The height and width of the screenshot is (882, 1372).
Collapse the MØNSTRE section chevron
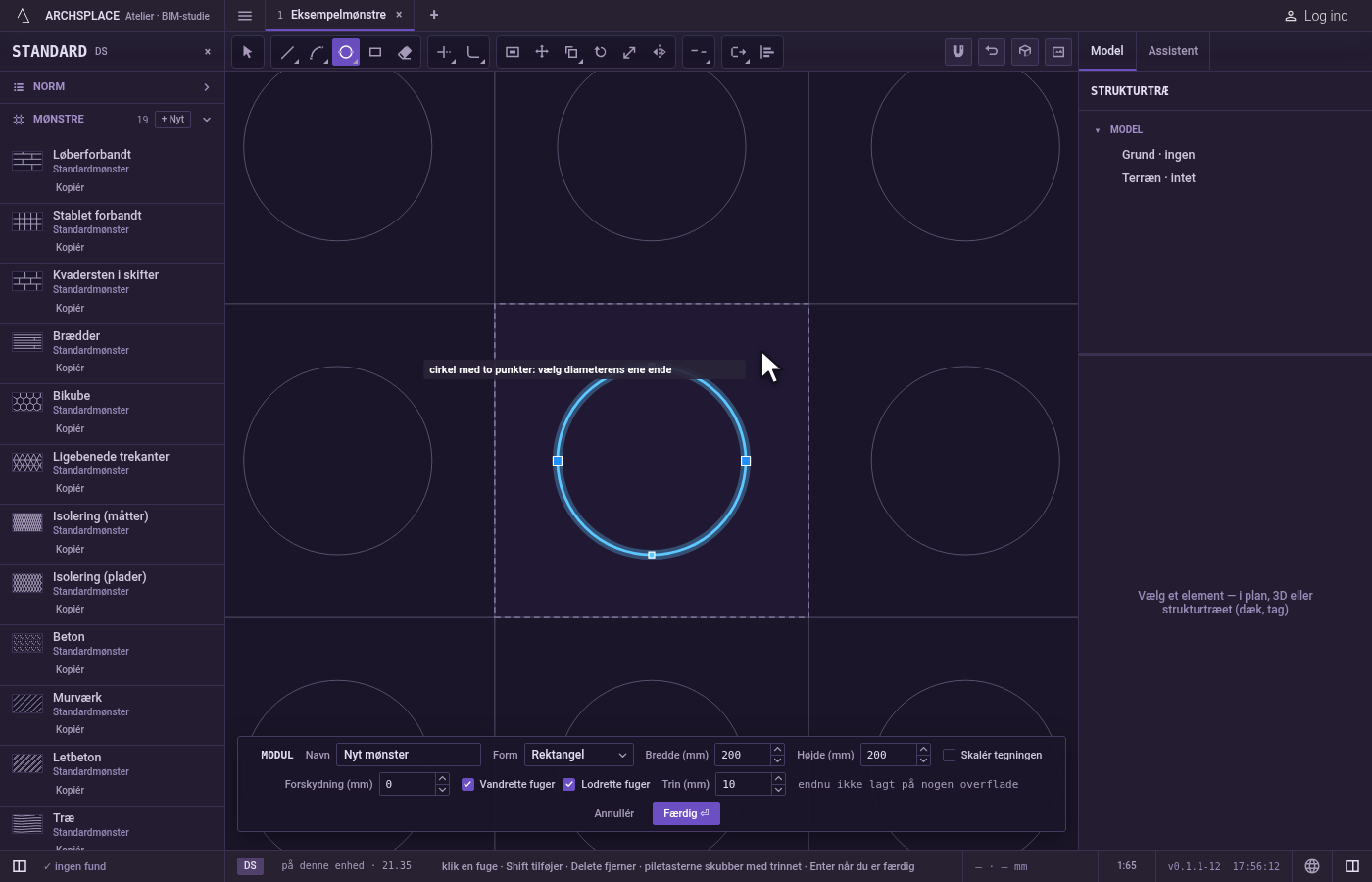click(x=207, y=120)
